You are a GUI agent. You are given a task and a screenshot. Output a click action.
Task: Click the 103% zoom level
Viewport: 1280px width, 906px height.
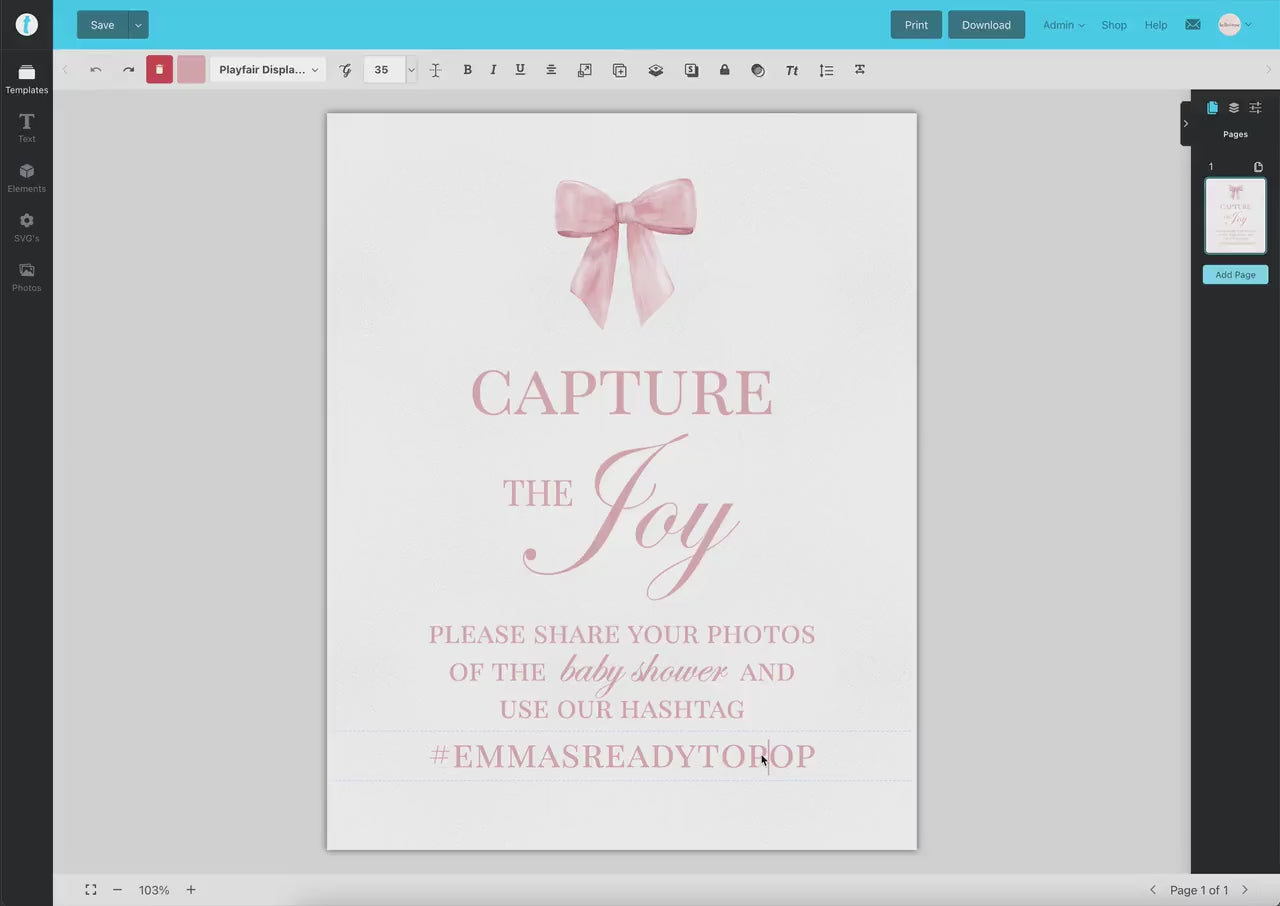pyautogui.click(x=154, y=890)
